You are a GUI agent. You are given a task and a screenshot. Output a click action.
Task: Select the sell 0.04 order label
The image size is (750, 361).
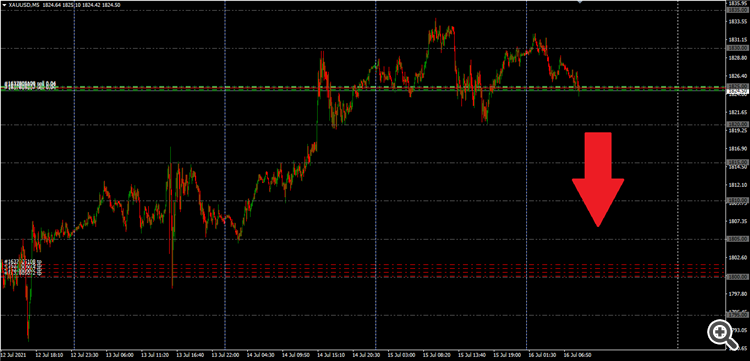[31, 85]
